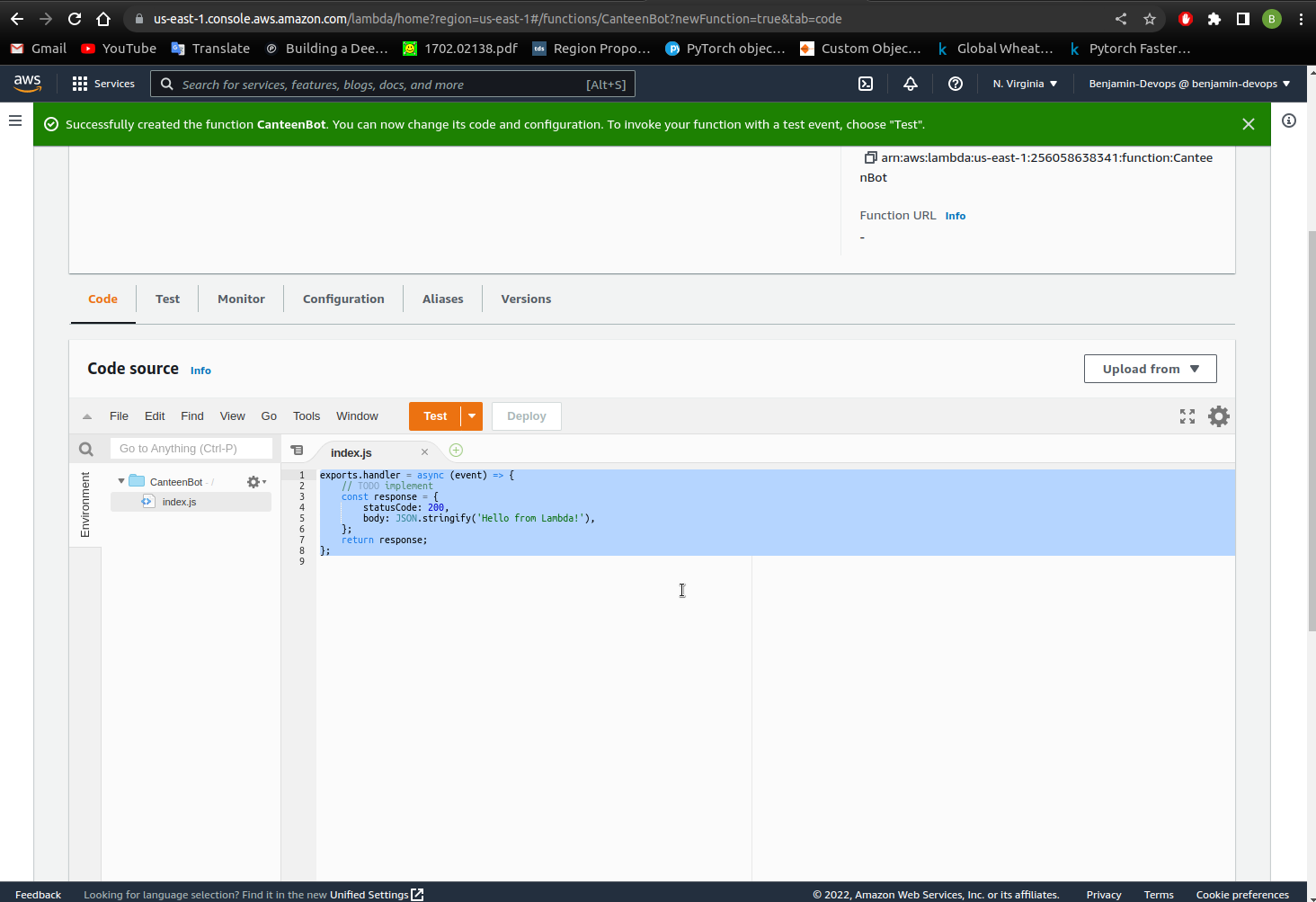Open the Gmail bookmark
1316x902 pixels.
[x=39, y=49]
